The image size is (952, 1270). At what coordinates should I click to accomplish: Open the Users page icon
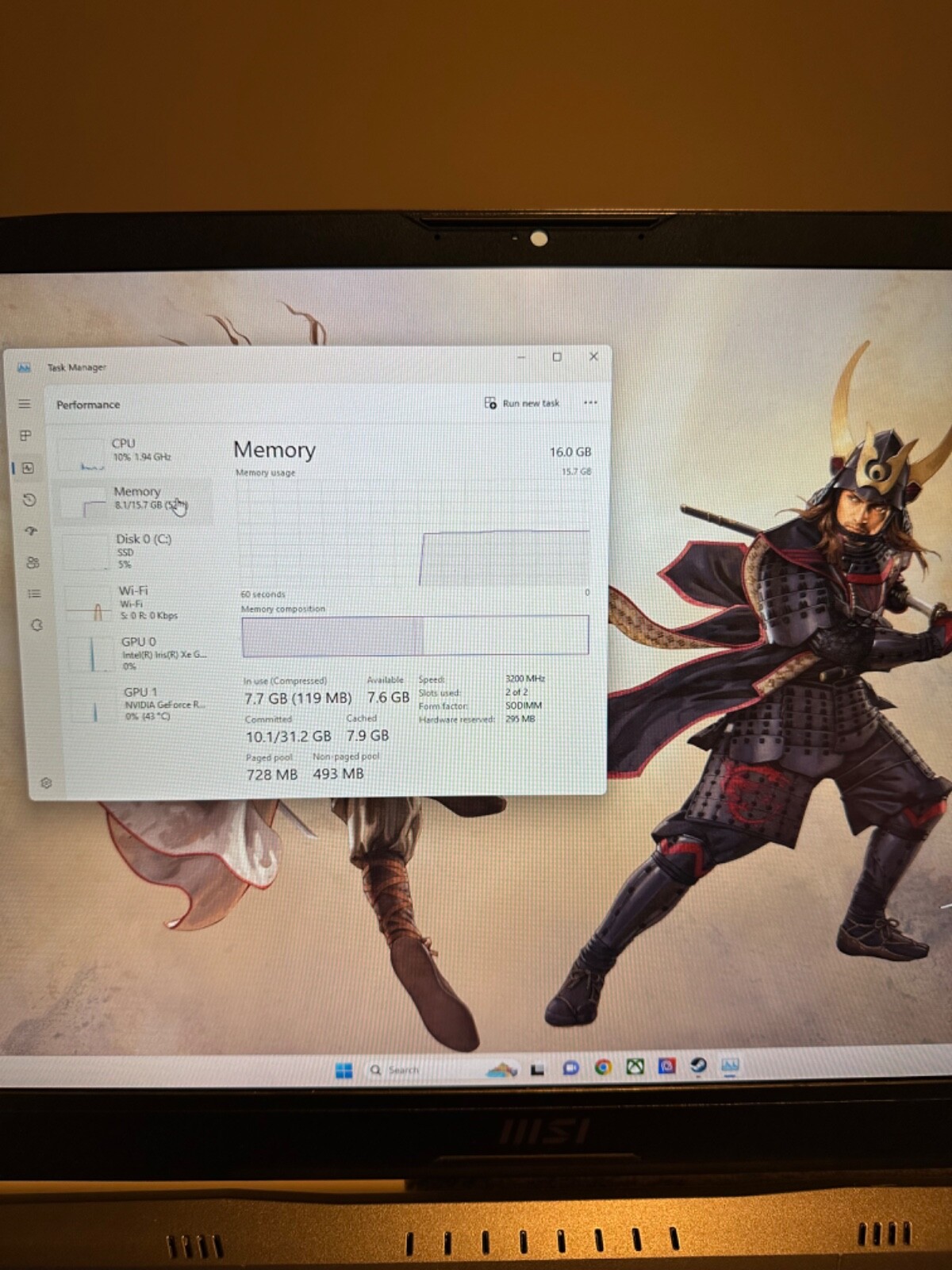tap(33, 563)
